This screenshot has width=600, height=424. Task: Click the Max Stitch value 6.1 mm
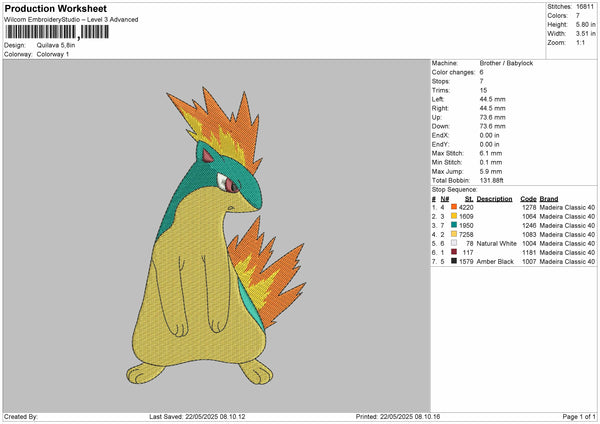coord(491,153)
